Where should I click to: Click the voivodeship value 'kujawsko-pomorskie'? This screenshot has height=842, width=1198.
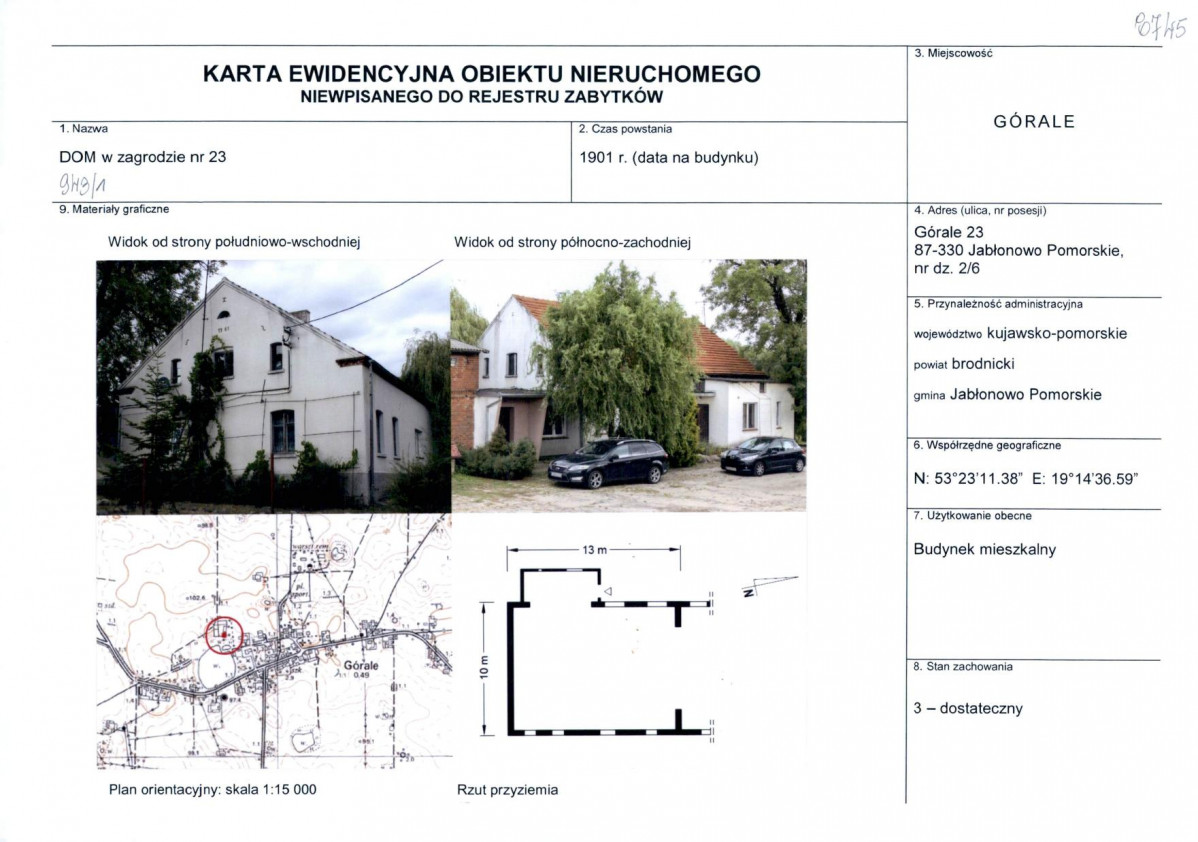pos(1057,333)
